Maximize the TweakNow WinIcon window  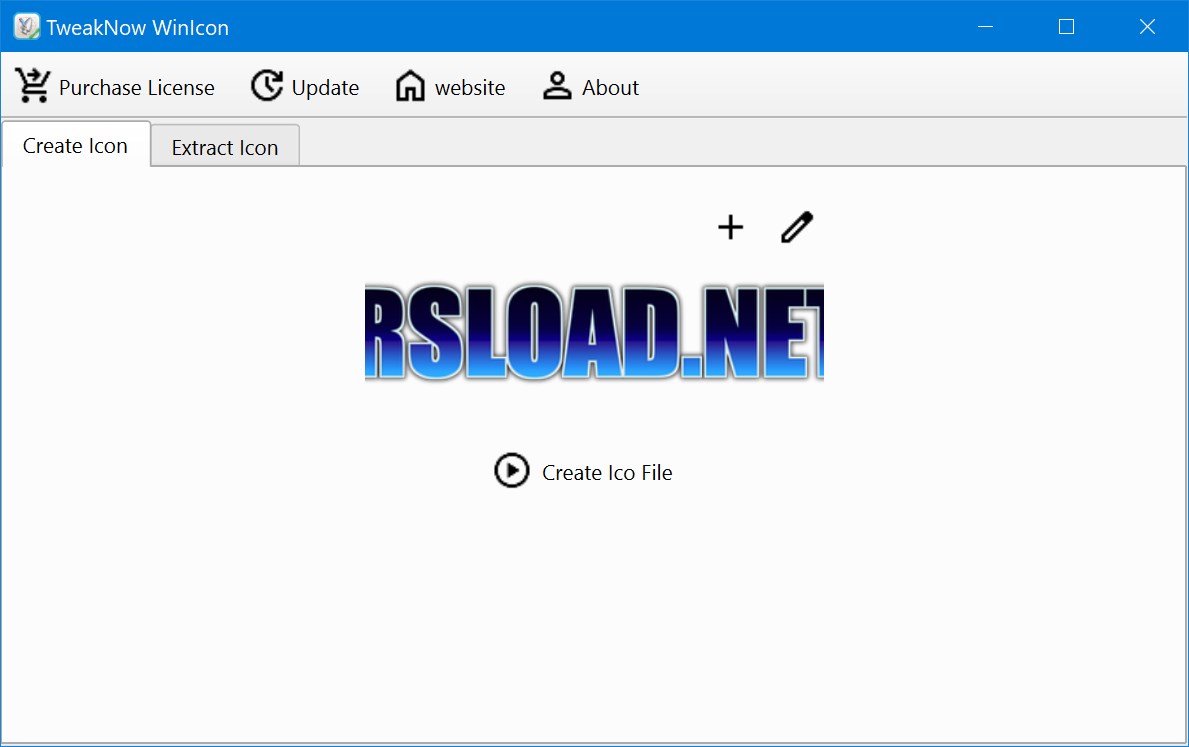[1066, 27]
